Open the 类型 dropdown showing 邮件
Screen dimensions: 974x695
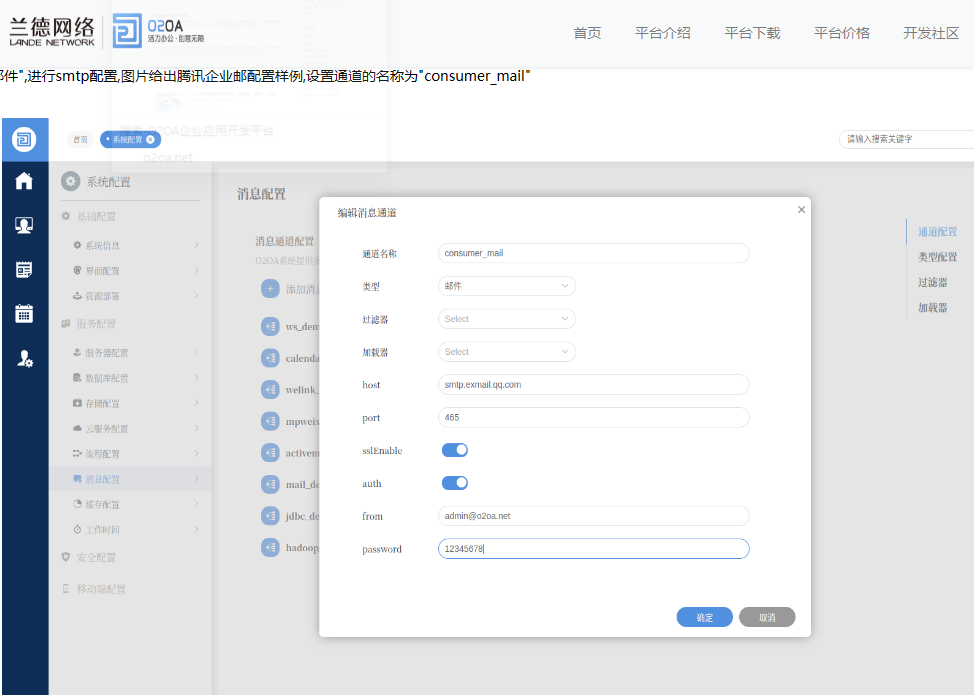506,286
